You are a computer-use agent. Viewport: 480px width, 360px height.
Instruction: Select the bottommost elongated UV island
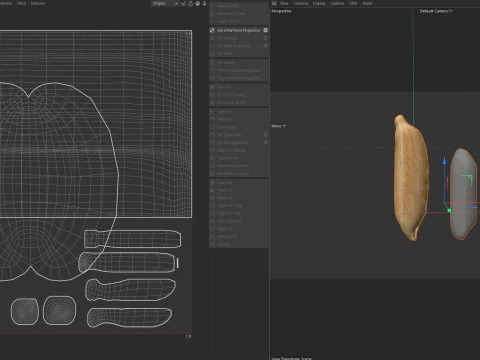[x=129, y=317]
